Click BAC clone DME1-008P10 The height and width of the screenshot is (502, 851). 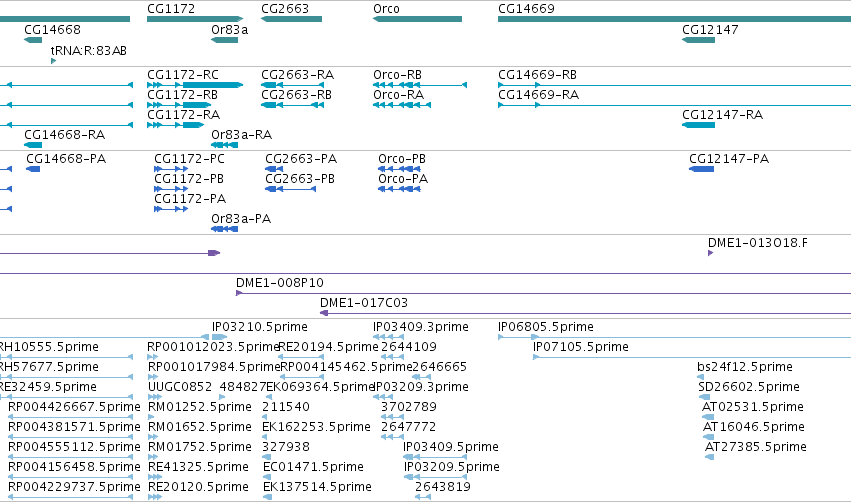click(x=280, y=283)
